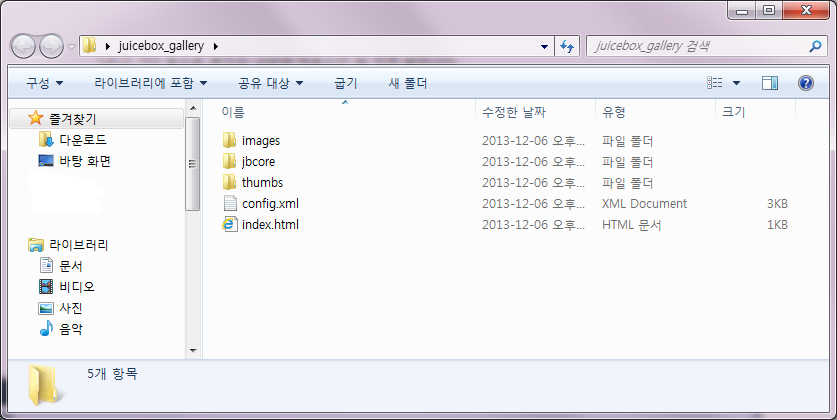Click the search magnifier icon
Screen dimensions: 837x420
tap(814, 46)
